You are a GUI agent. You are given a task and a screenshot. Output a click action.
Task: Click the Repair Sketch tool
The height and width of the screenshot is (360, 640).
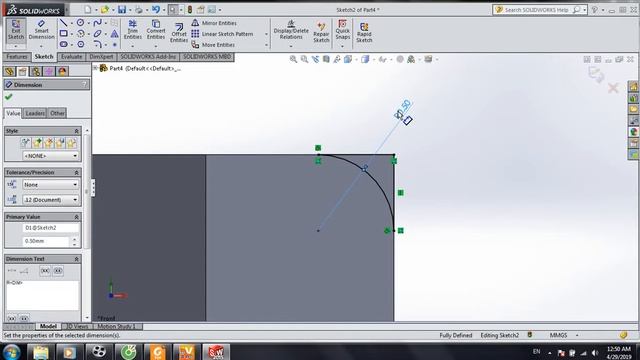pos(321,32)
